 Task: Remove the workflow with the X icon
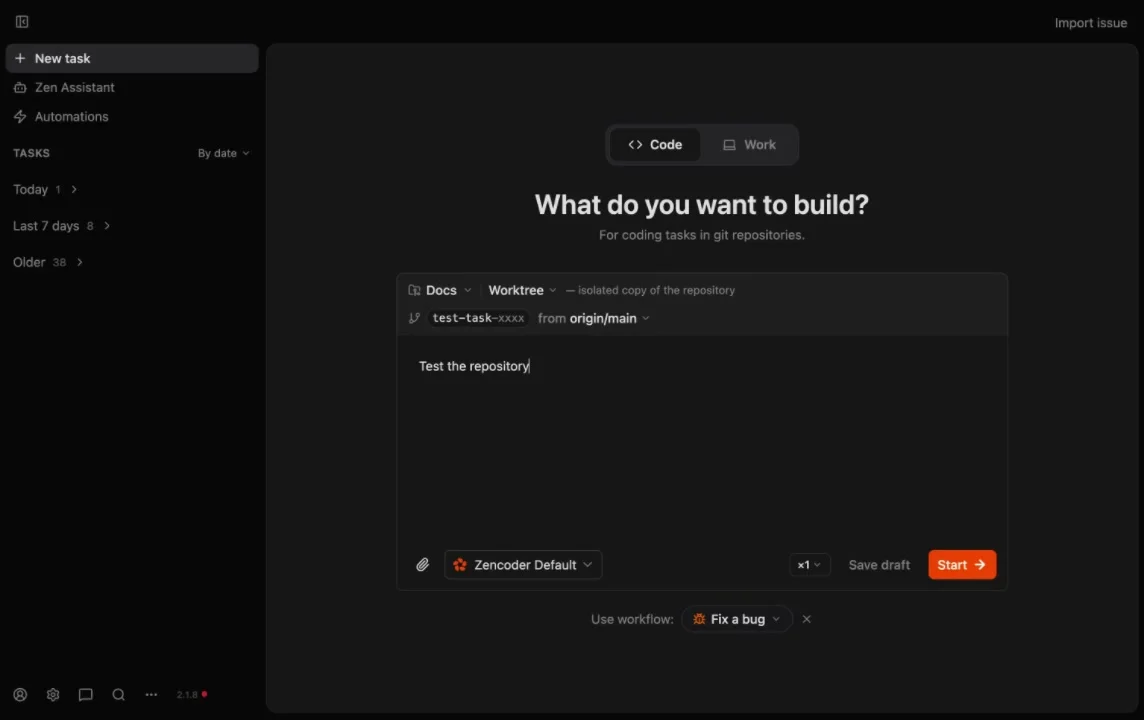(806, 619)
